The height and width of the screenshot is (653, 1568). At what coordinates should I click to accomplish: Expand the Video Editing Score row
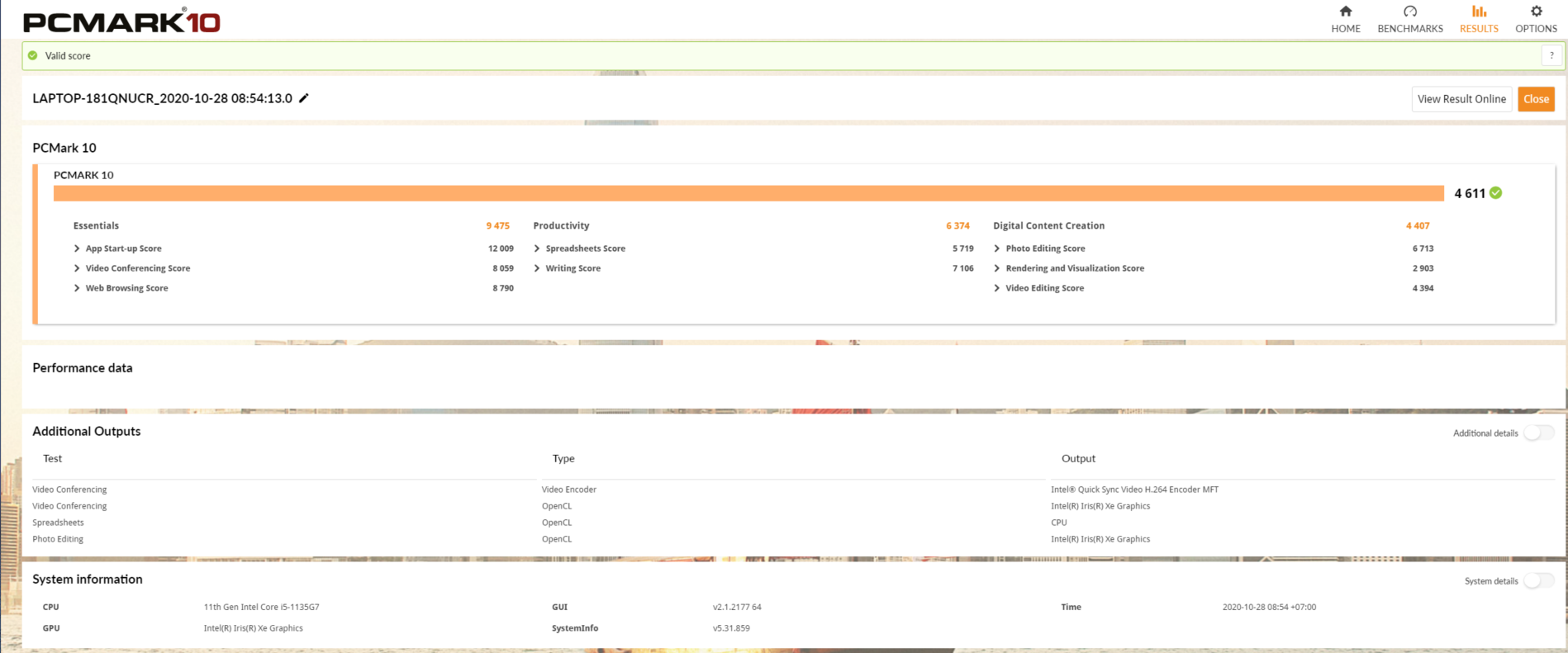pyautogui.click(x=1214, y=288)
